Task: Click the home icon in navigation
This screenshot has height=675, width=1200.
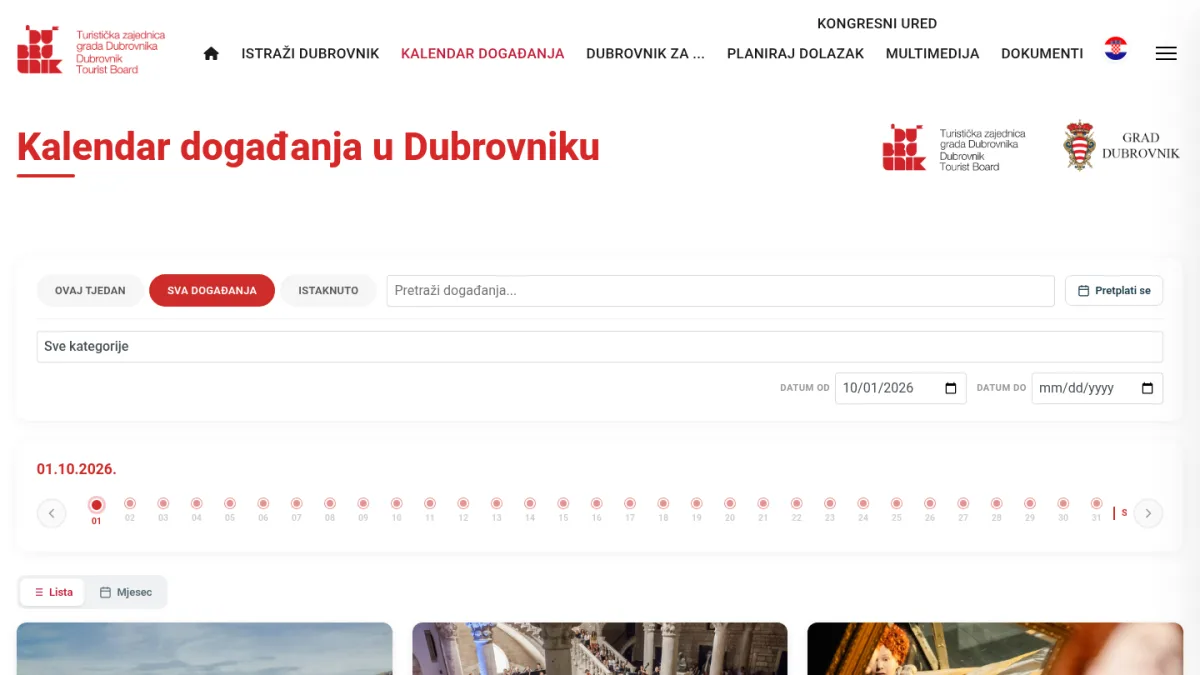Action: pyautogui.click(x=211, y=54)
